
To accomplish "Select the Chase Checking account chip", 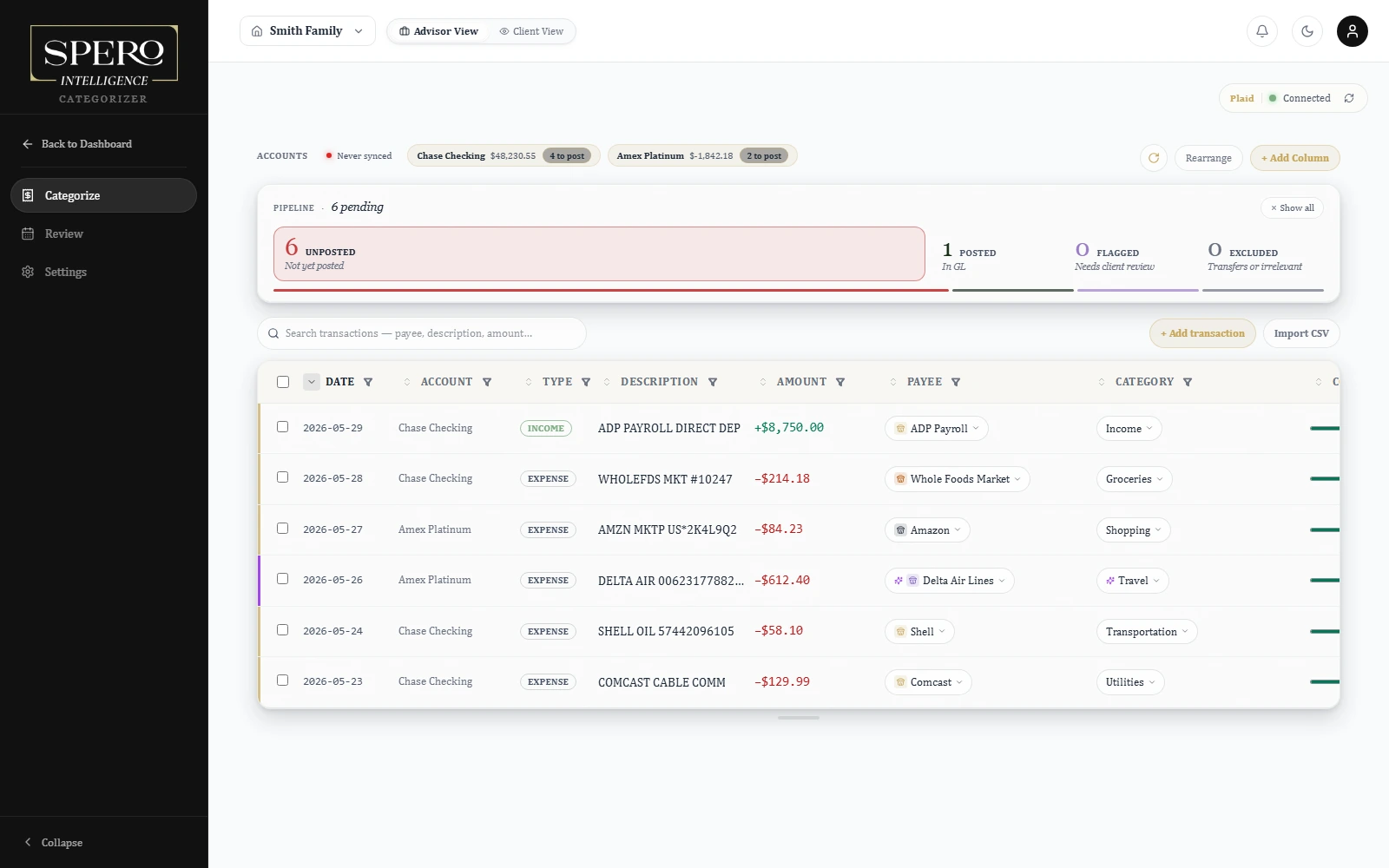I will pos(504,156).
